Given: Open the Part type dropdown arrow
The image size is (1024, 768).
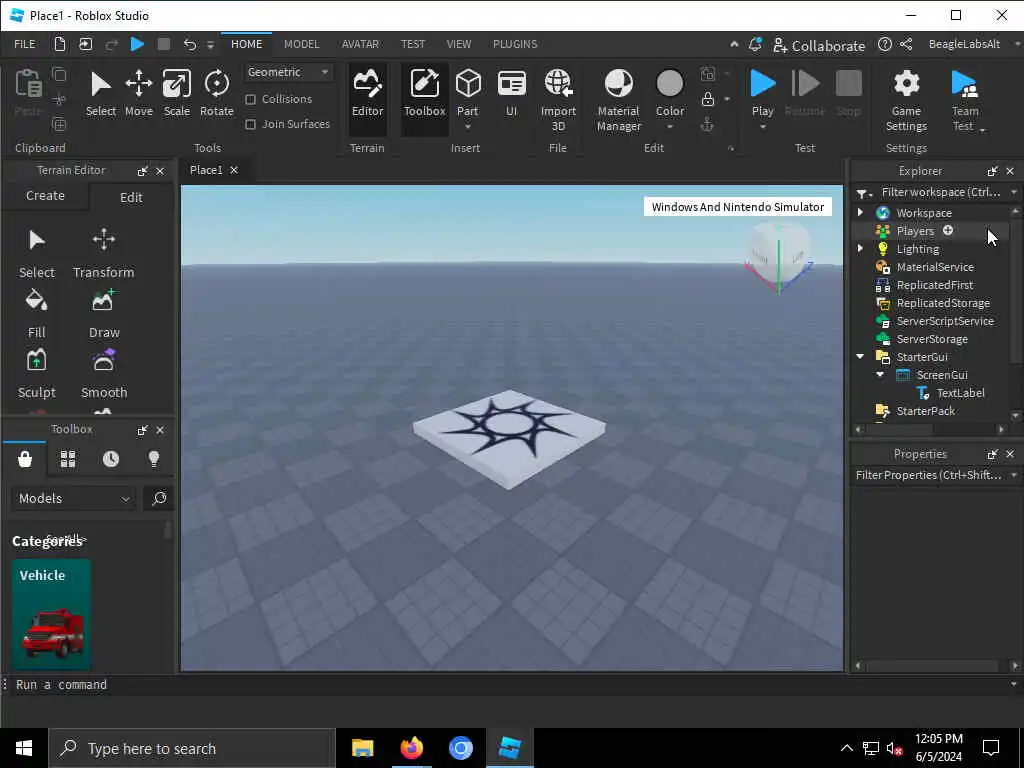Looking at the screenshot, I should 468,127.
